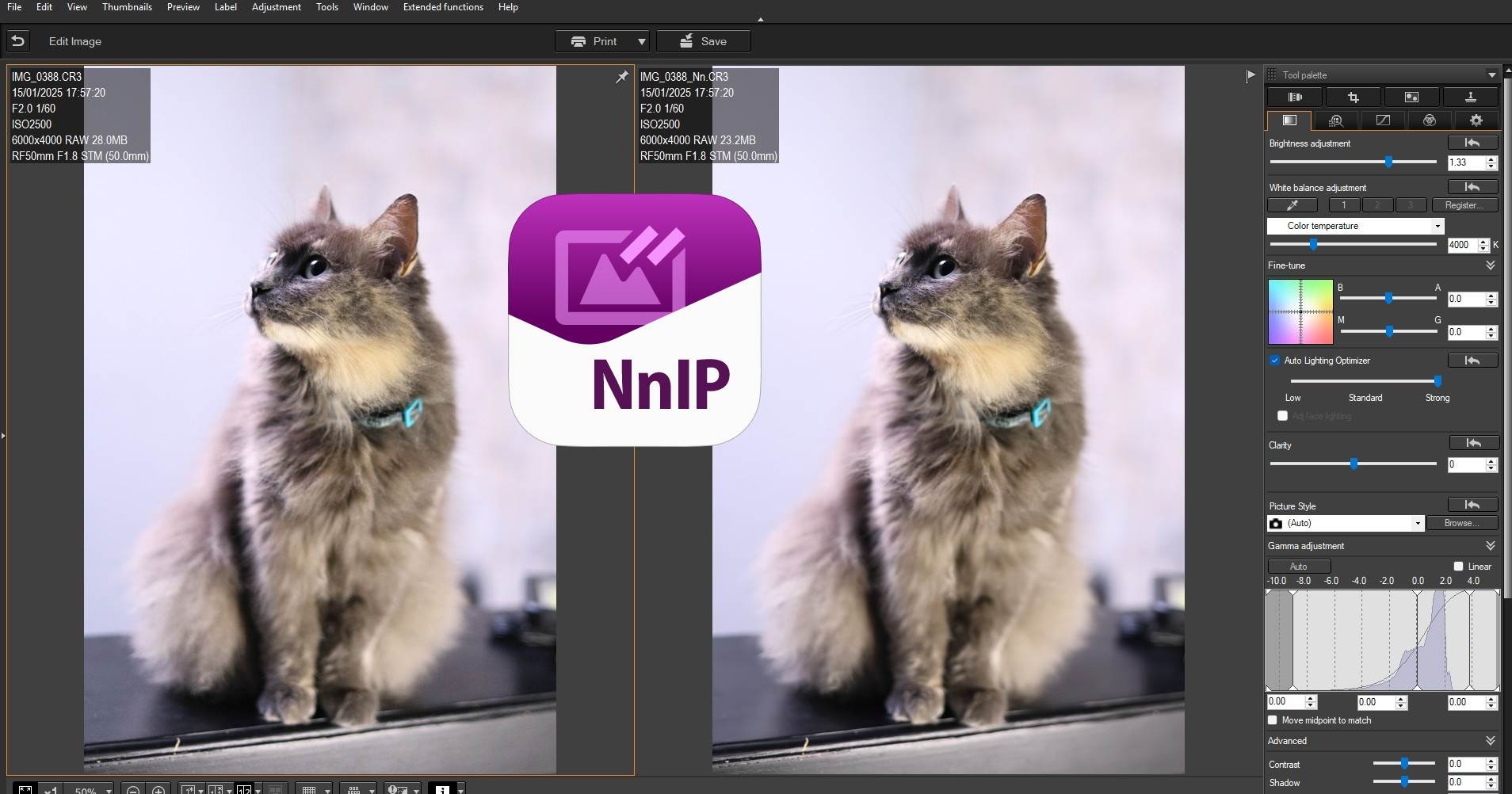This screenshot has width=1512, height=794.
Task: Collapse the top toolbar with the small up arrow
Action: 761,19
